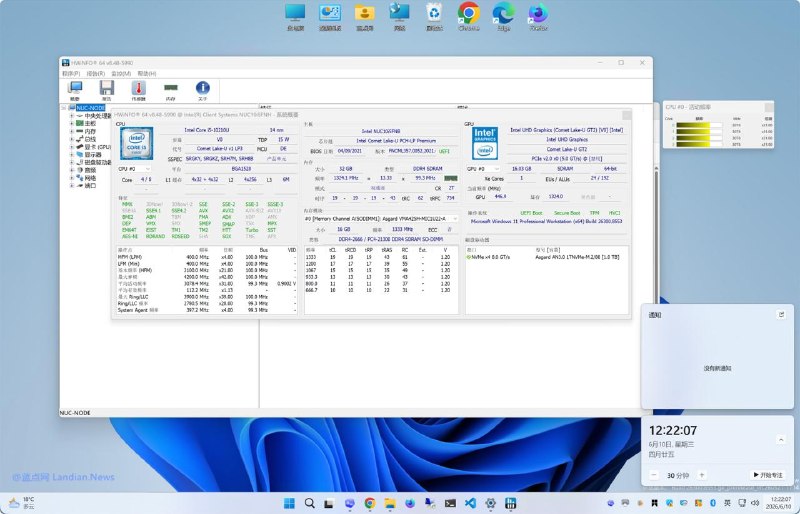Launch Firefox from the taskbar
Viewport: 800px width, 514px height.
point(410,503)
